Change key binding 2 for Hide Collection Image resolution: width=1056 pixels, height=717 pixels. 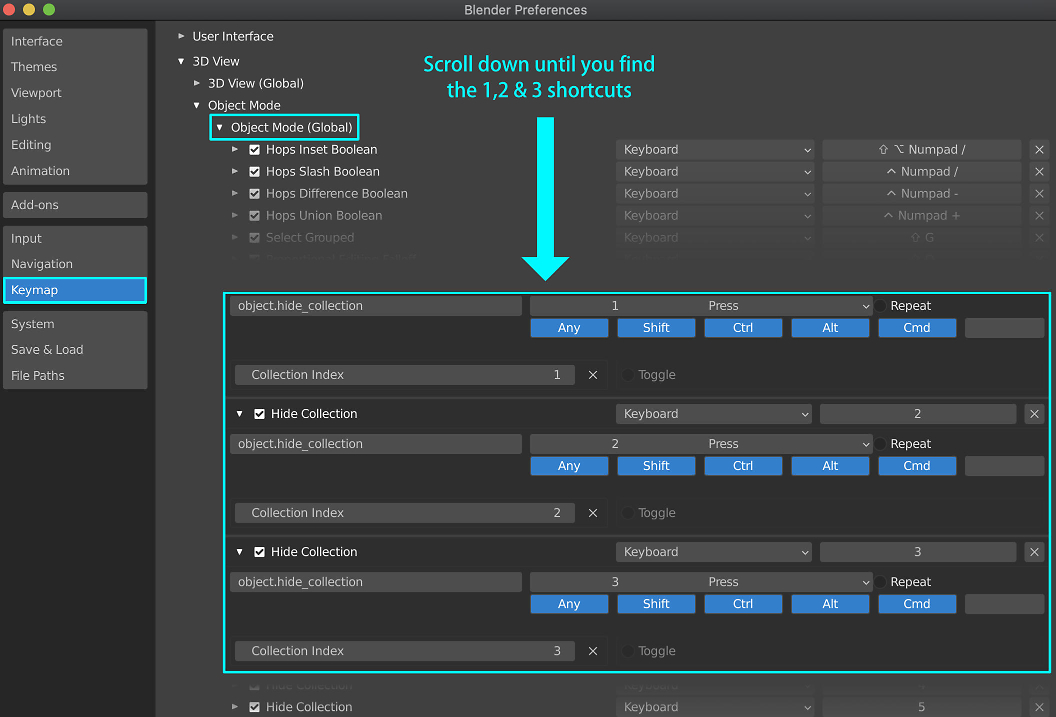918,414
